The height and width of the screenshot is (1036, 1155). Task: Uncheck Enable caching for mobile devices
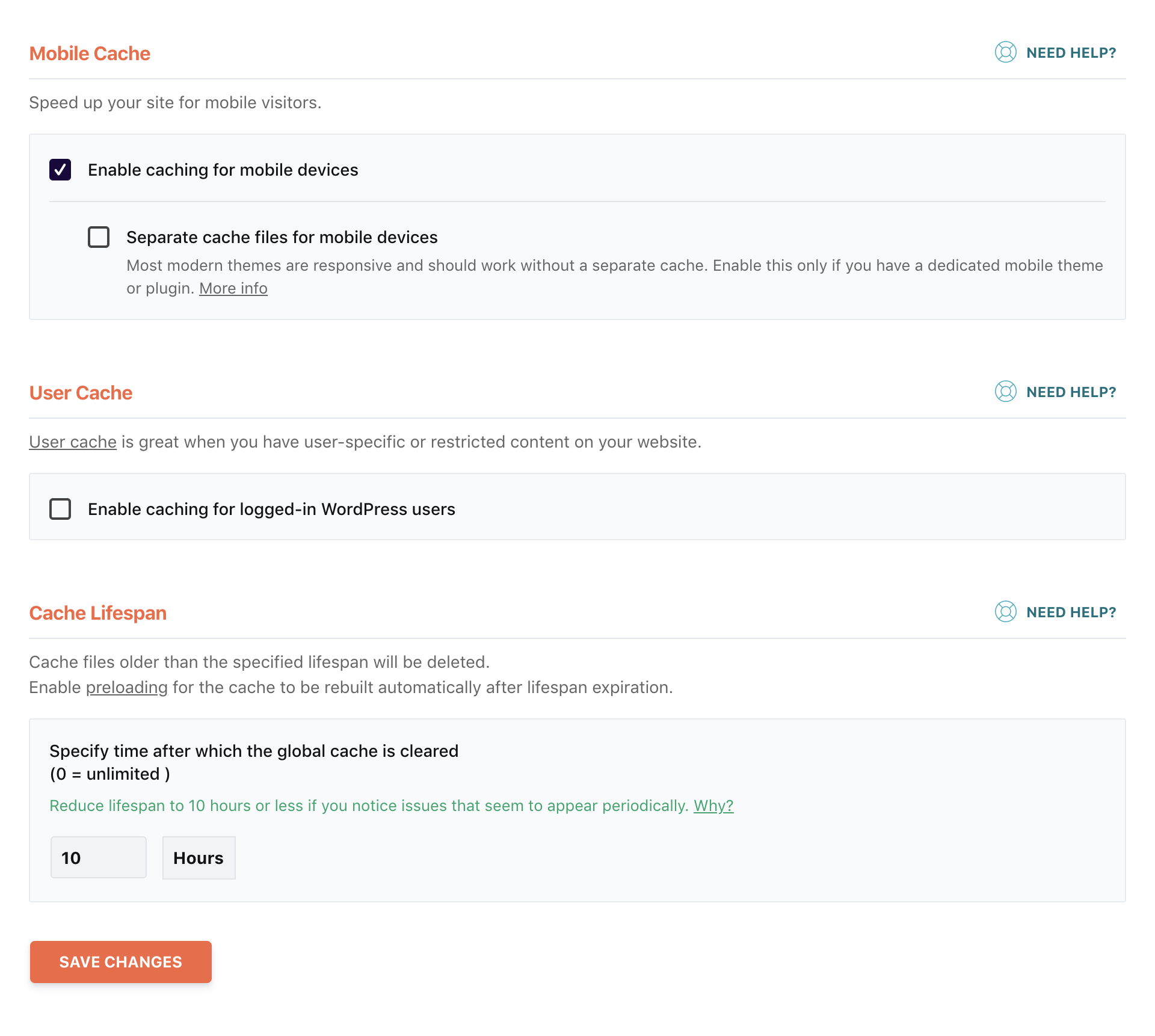click(60, 170)
